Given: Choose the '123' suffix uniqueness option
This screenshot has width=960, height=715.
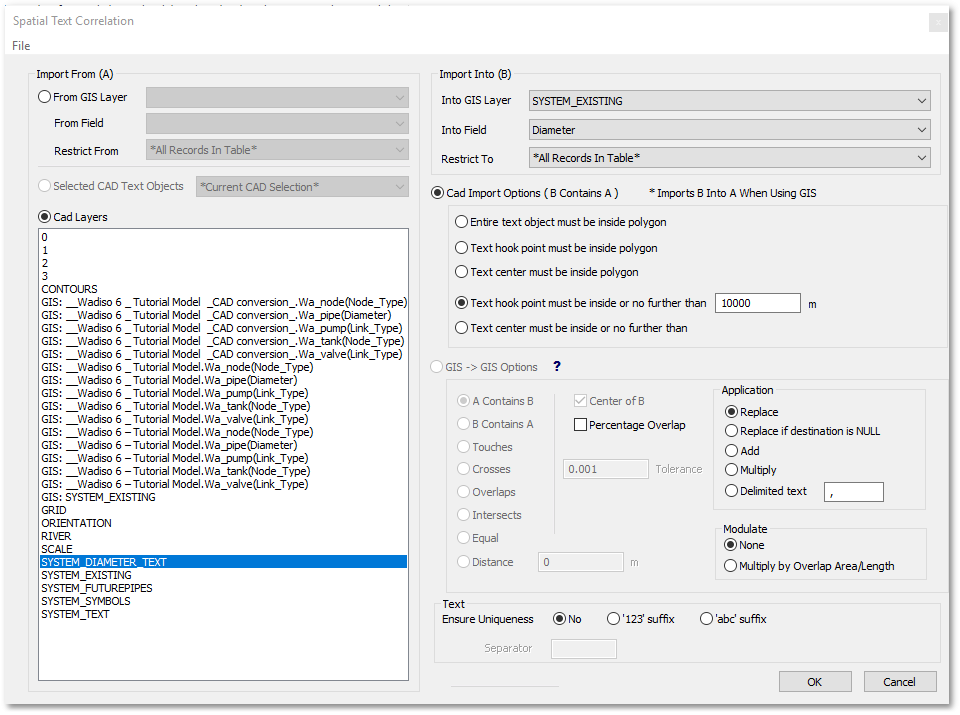Looking at the screenshot, I should tap(613, 619).
